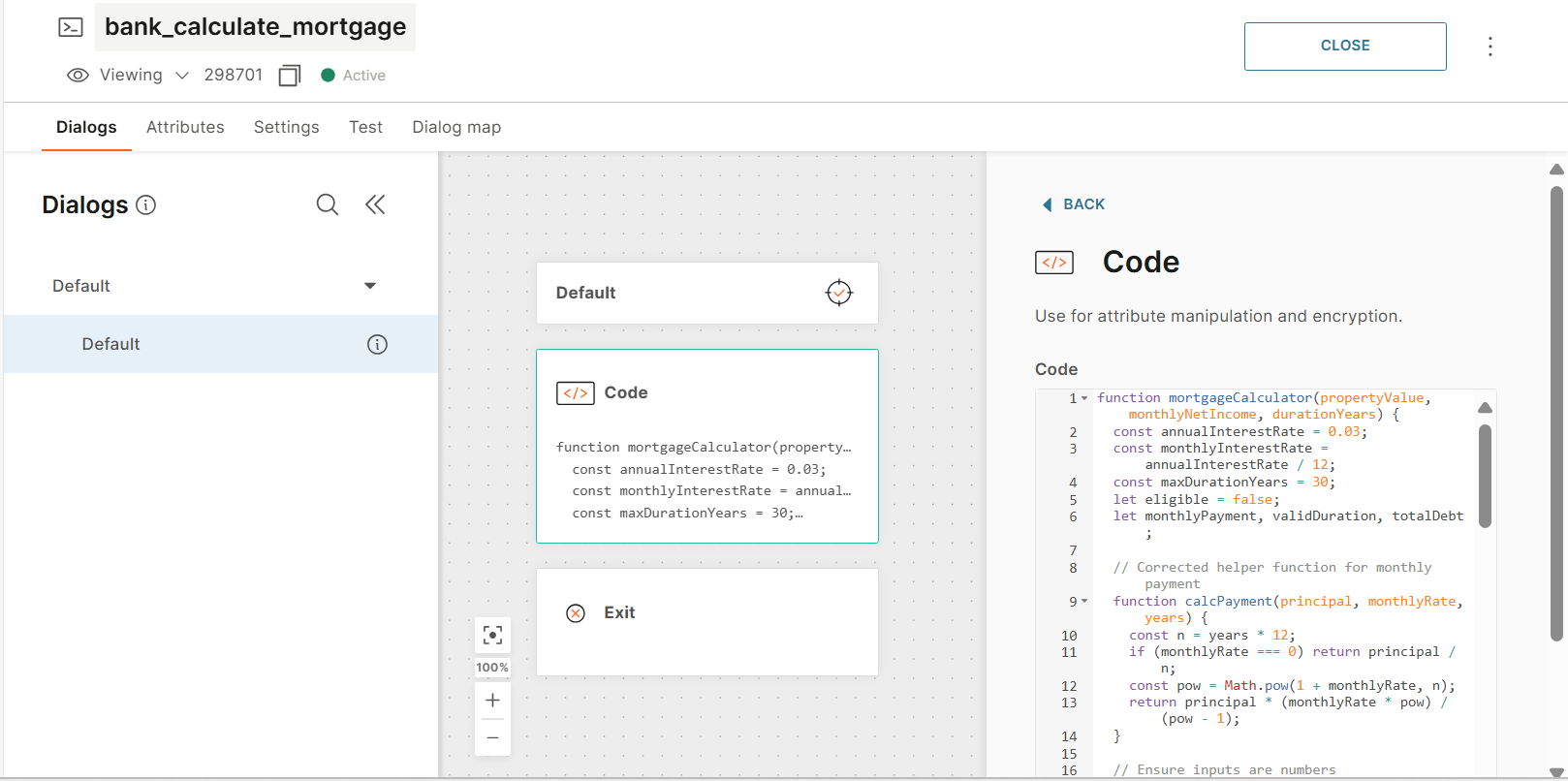Fold the calcPayment function at line 9
Image resolution: width=1568 pixels, height=781 pixels.
click(1084, 602)
